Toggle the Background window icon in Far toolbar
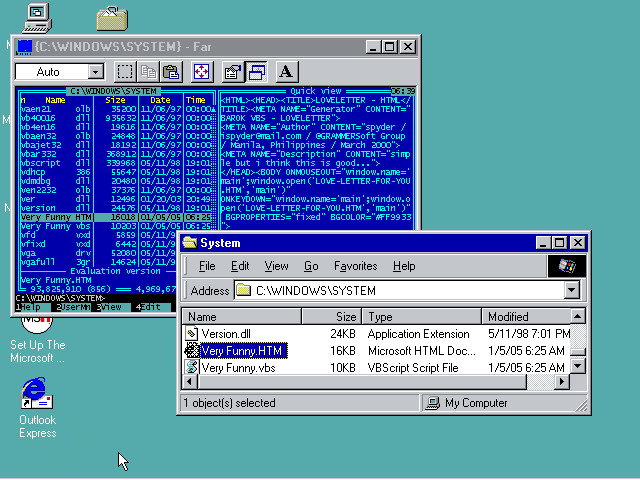Image resolution: width=640 pixels, height=480 pixels. point(256,72)
